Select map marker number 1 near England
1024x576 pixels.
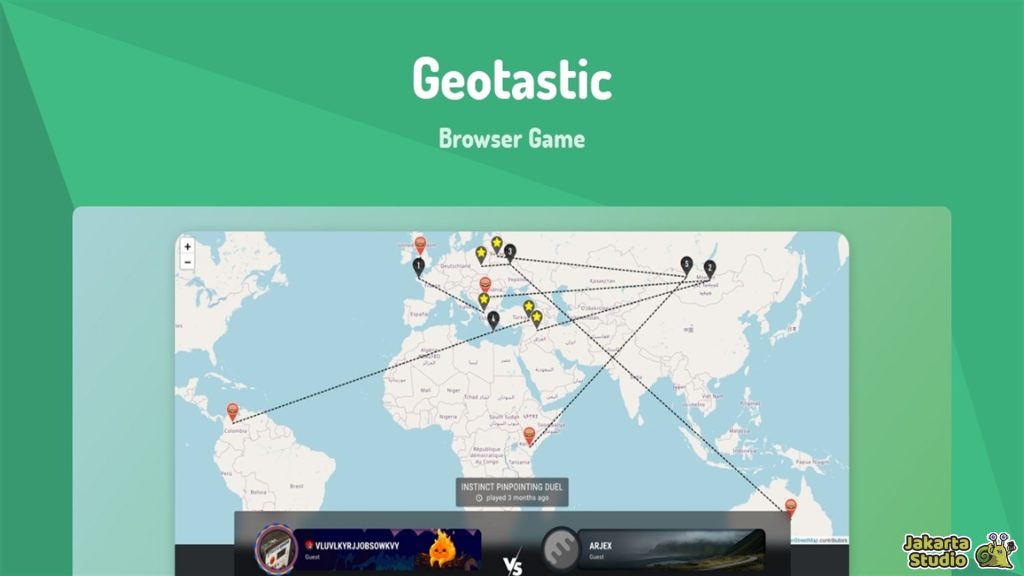point(419,264)
